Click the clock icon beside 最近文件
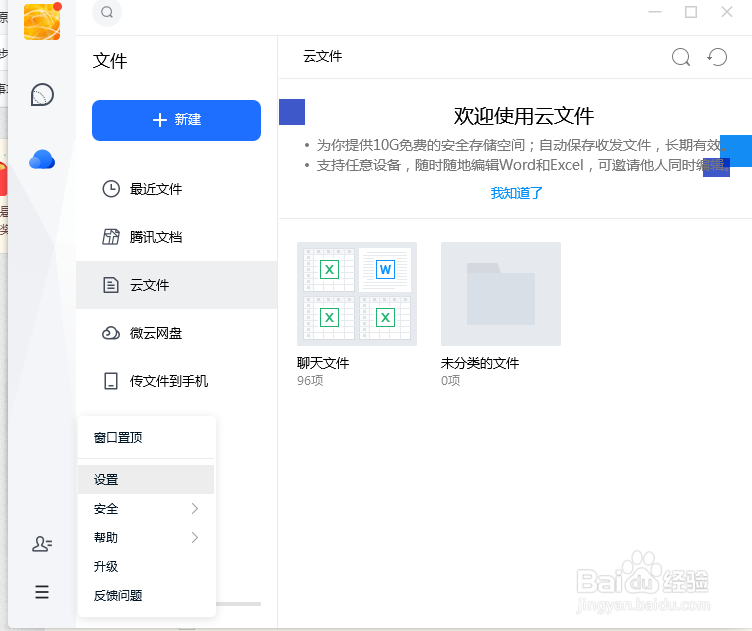752x631 pixels. point(111,189)
